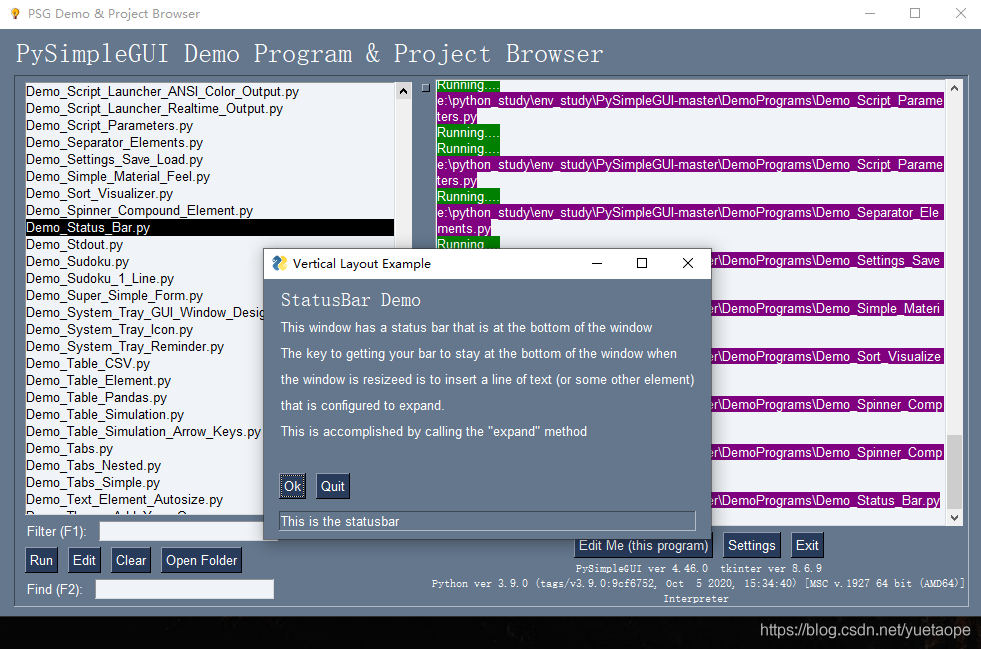This screenshot has height=649, width=981.
Task: Select Demo_Table_Simulation_Arrow_Keys.py
Action: (x=143, y=431)
